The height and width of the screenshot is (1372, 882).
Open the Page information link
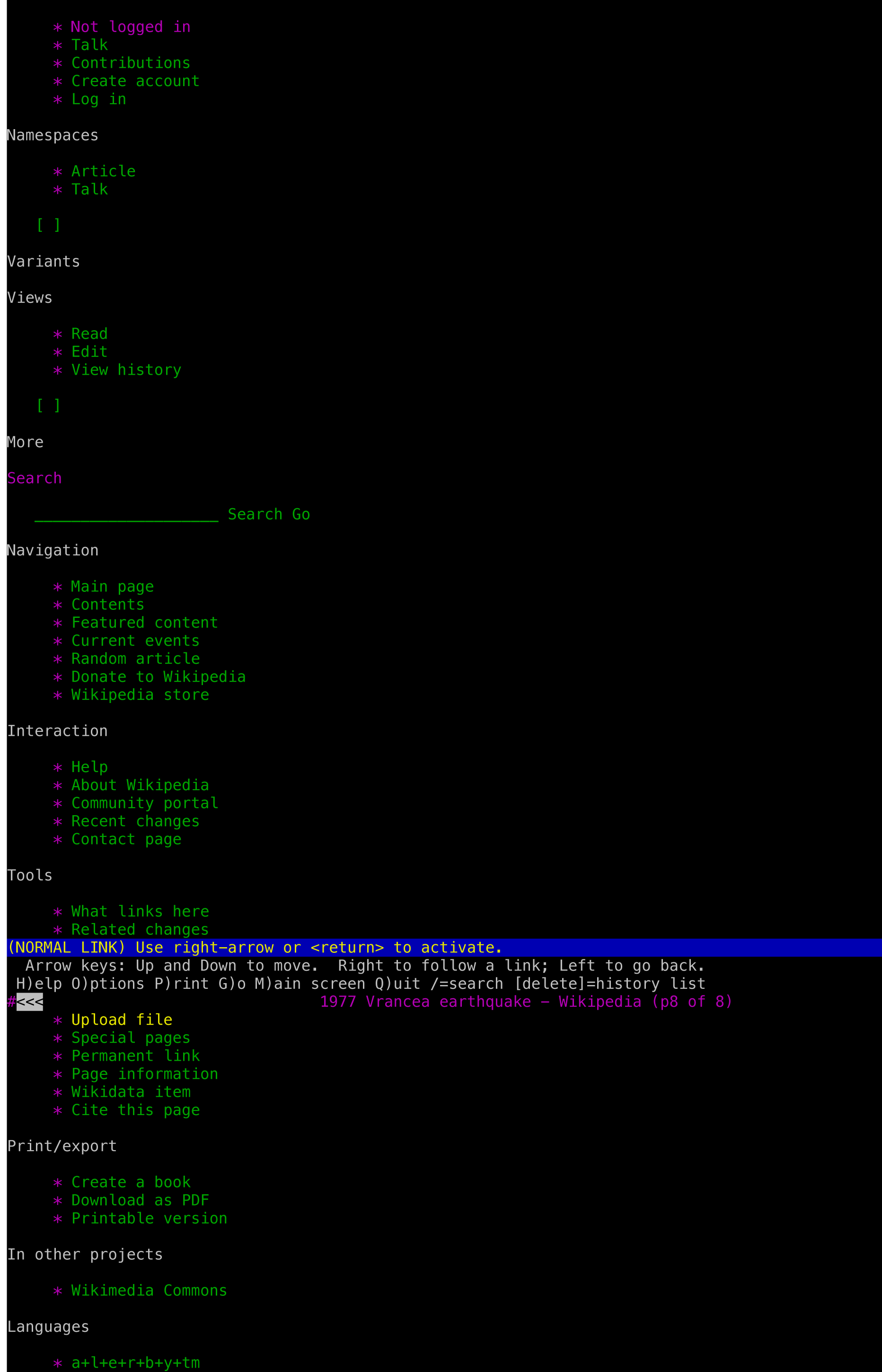pyautogui.click(x=144, y=1073)
